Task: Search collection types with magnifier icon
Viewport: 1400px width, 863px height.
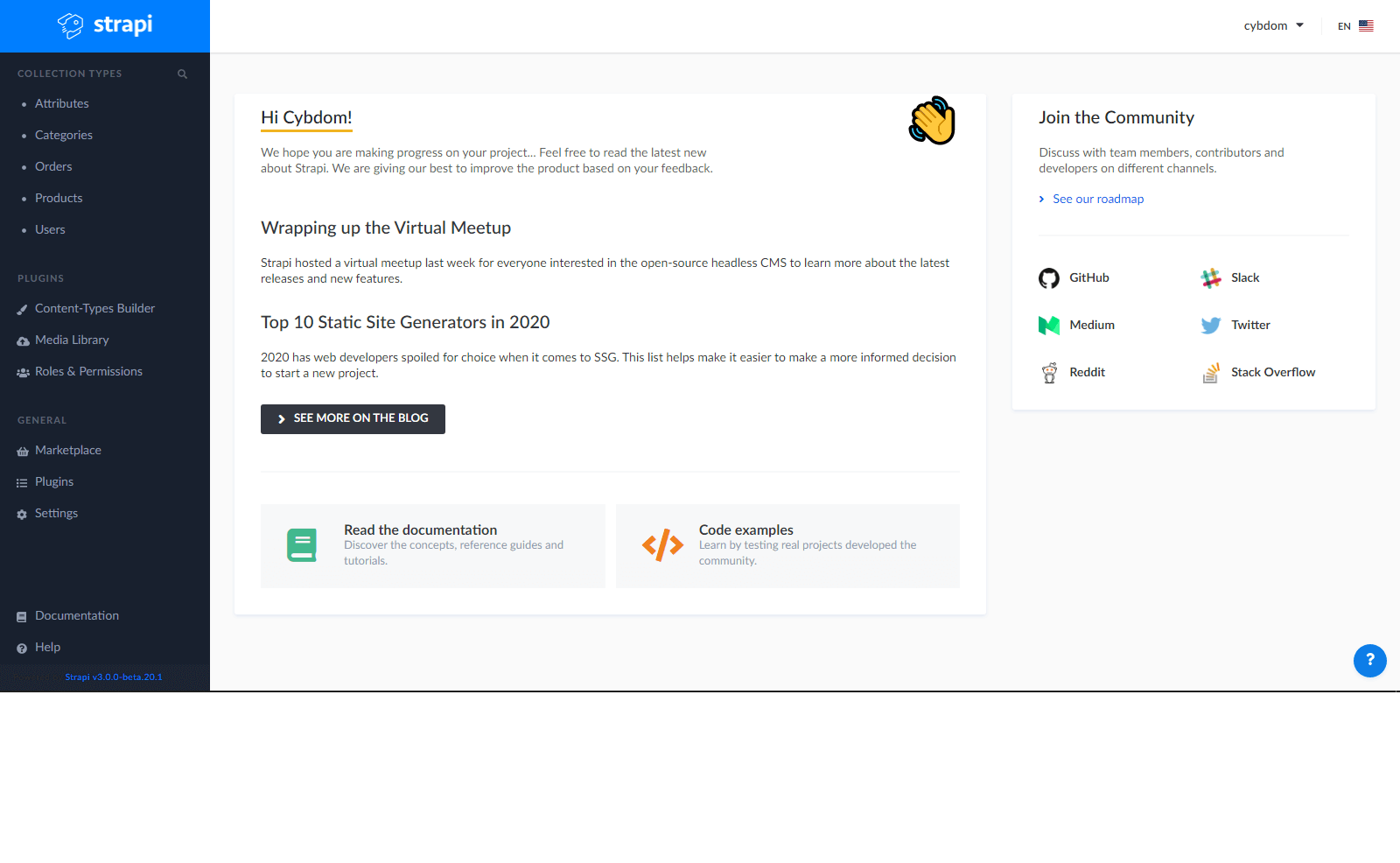Action: (x=182, y=74)
